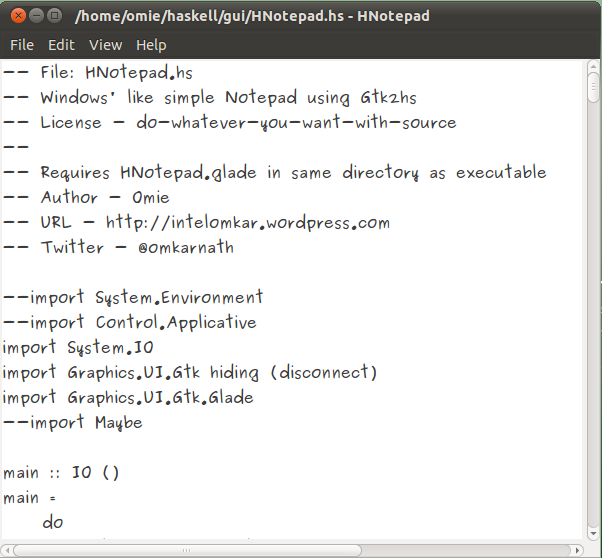Close the HNotepad window

(x=18, y=16)
